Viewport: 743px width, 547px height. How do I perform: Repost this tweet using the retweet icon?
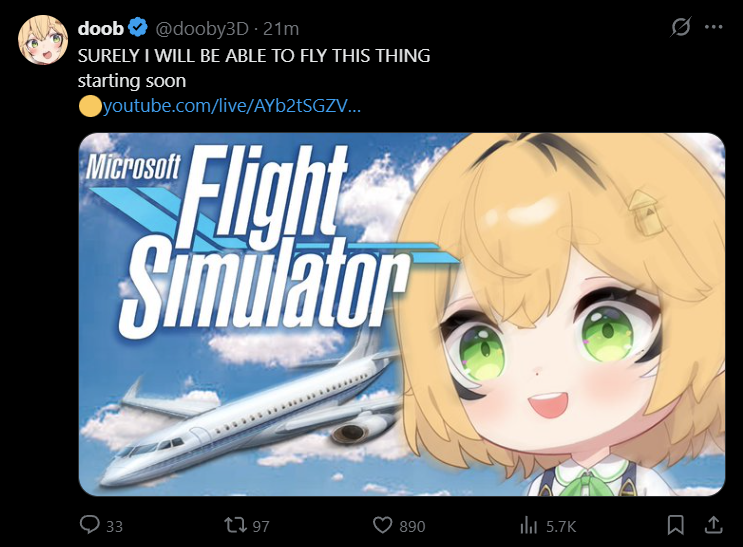pos(235,525)
